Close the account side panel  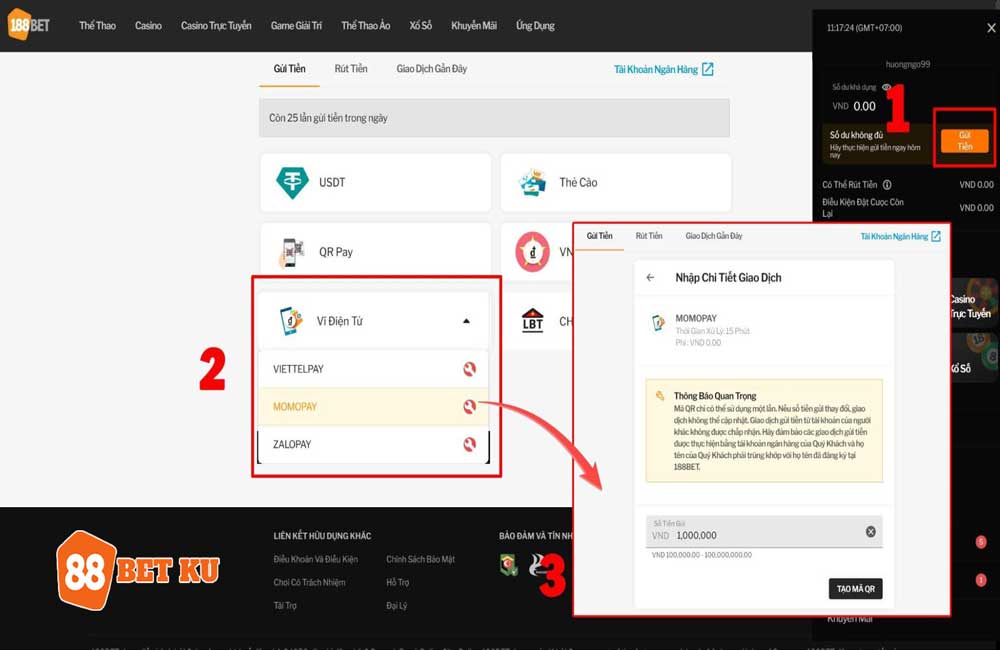[x=991, y=28]
